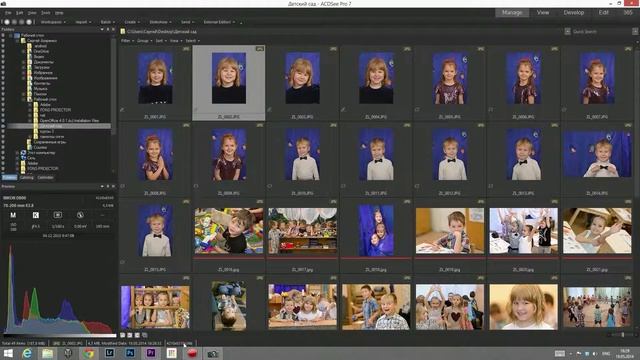Open the File menu
The image size is (640, 360).
[x=8, y=13]
